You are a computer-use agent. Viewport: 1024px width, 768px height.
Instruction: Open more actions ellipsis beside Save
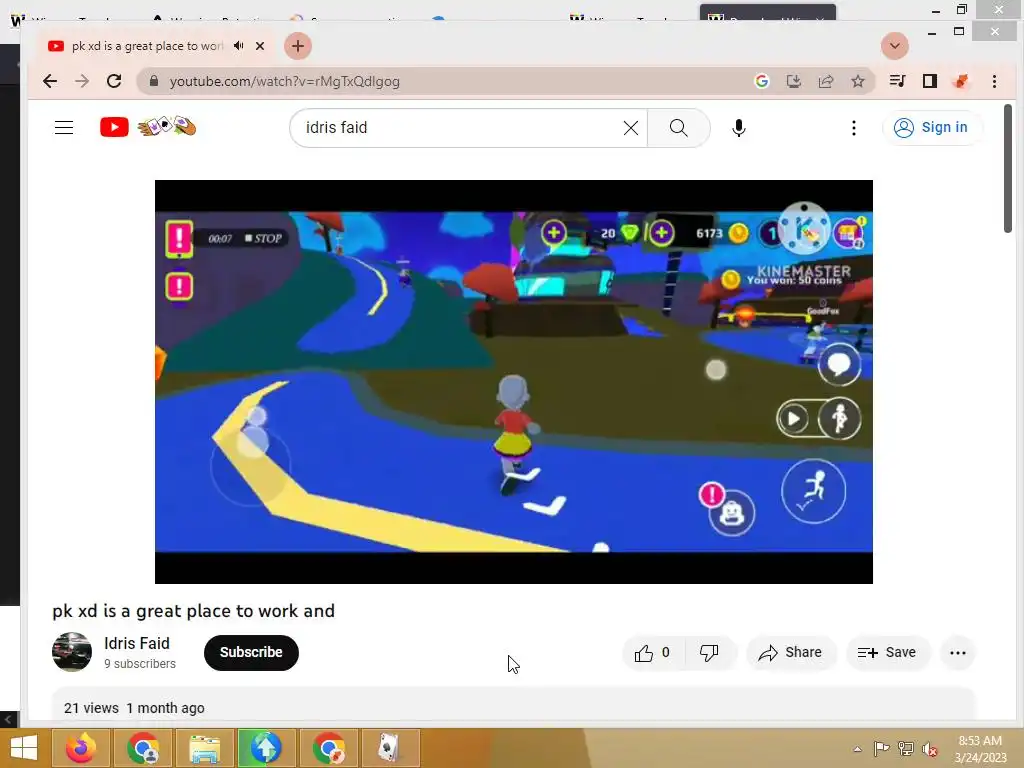click(x=957, y=652)
